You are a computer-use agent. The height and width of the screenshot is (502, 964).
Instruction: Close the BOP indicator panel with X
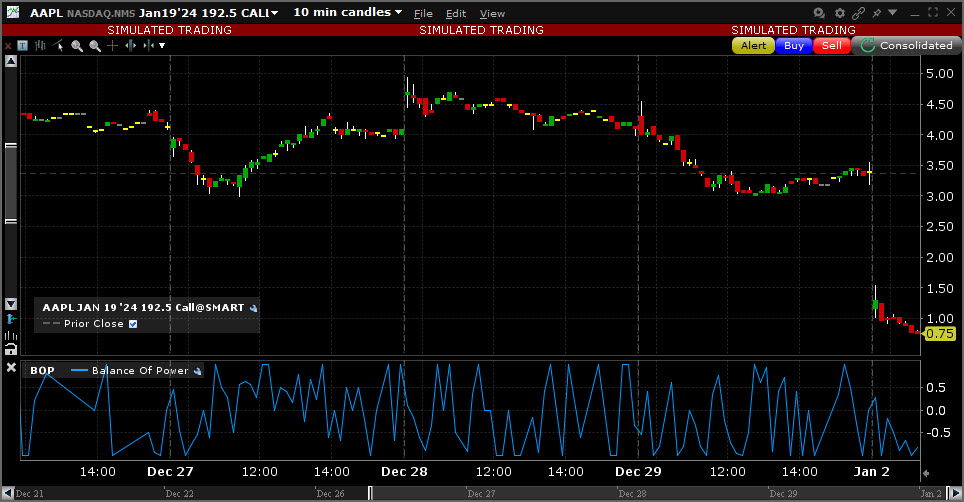pyautogui.click(x=11, y=367)
